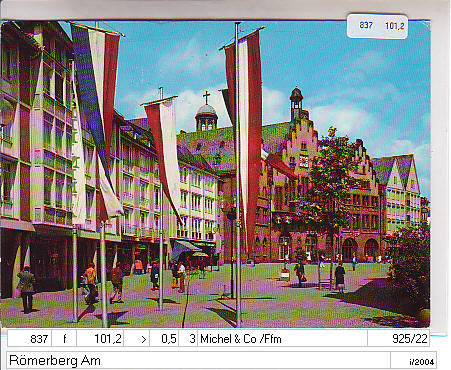Click the '>' arrow cell
The image size is (451, 370).
(137, 339)
